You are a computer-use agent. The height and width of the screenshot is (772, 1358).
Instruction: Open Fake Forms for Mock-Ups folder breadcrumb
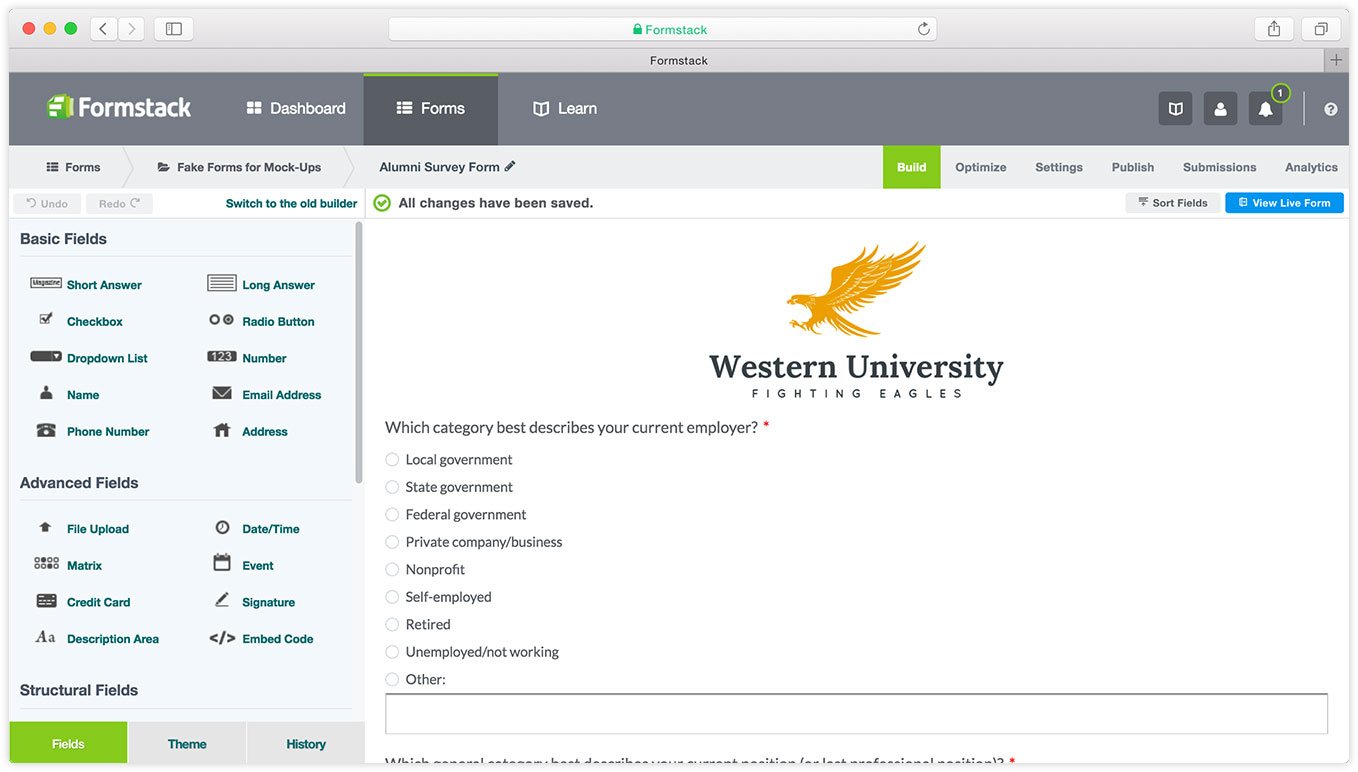239,167
